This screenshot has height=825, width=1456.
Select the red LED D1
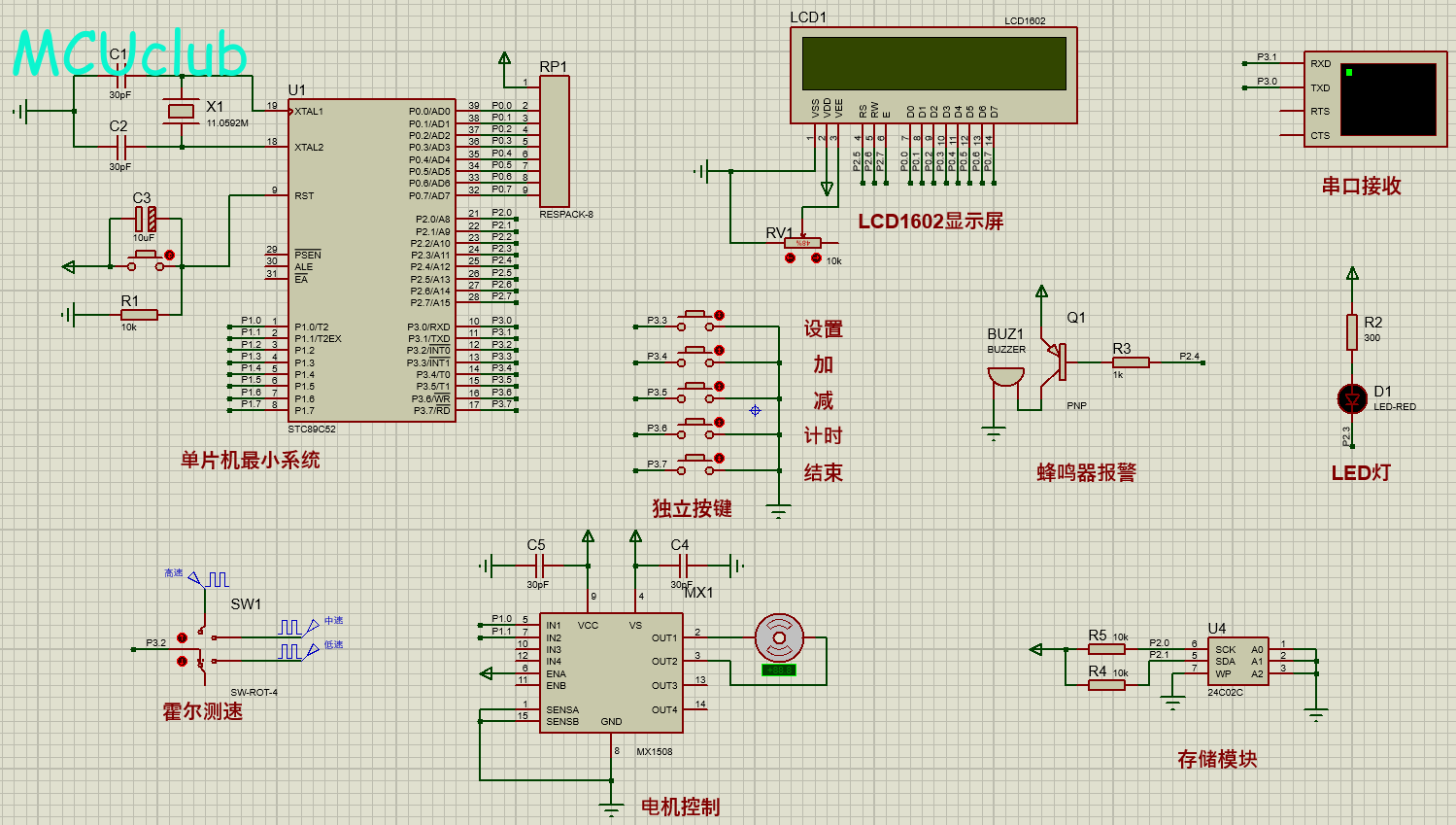tap(1351, 398)
